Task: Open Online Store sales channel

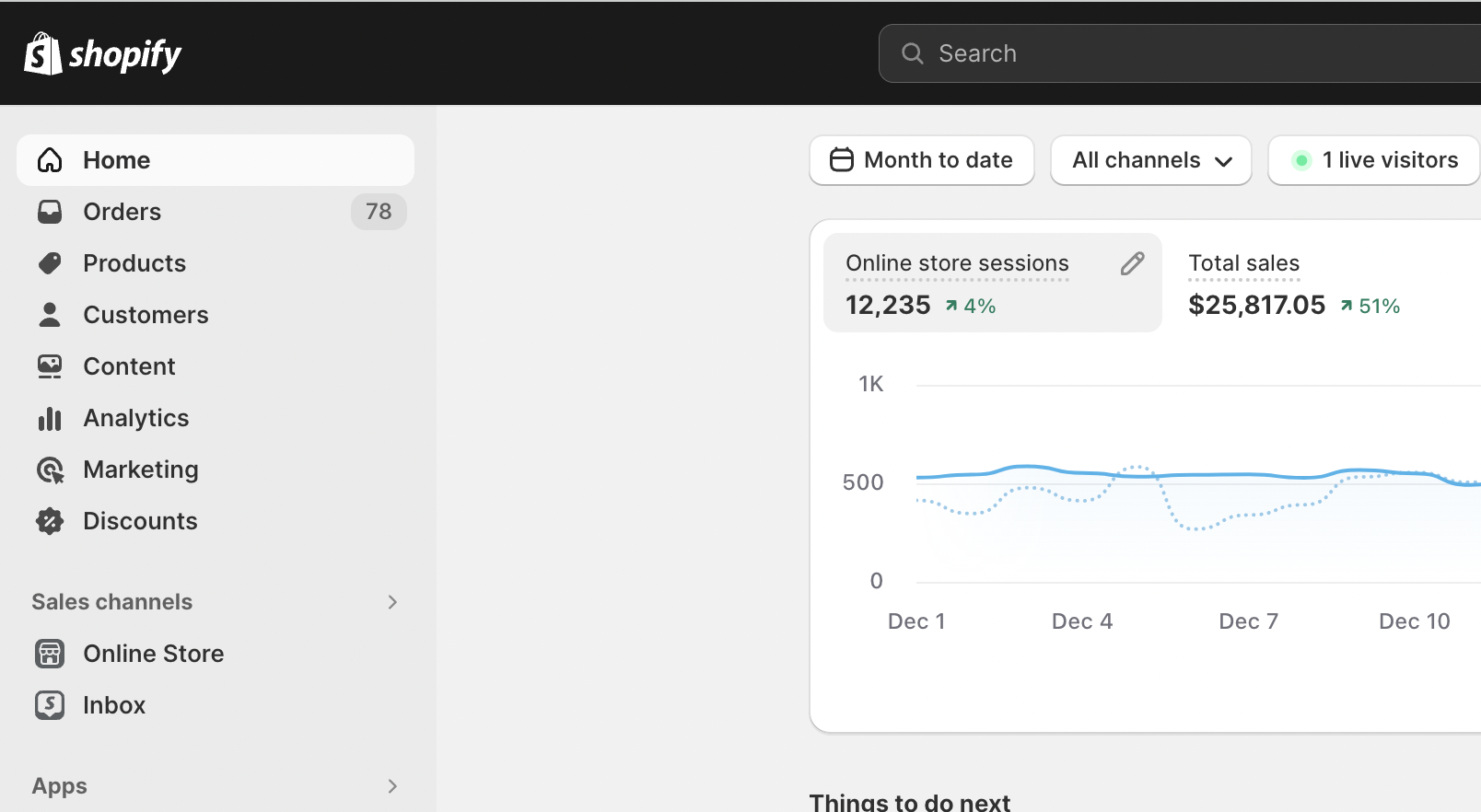Action: click(216, 654)
